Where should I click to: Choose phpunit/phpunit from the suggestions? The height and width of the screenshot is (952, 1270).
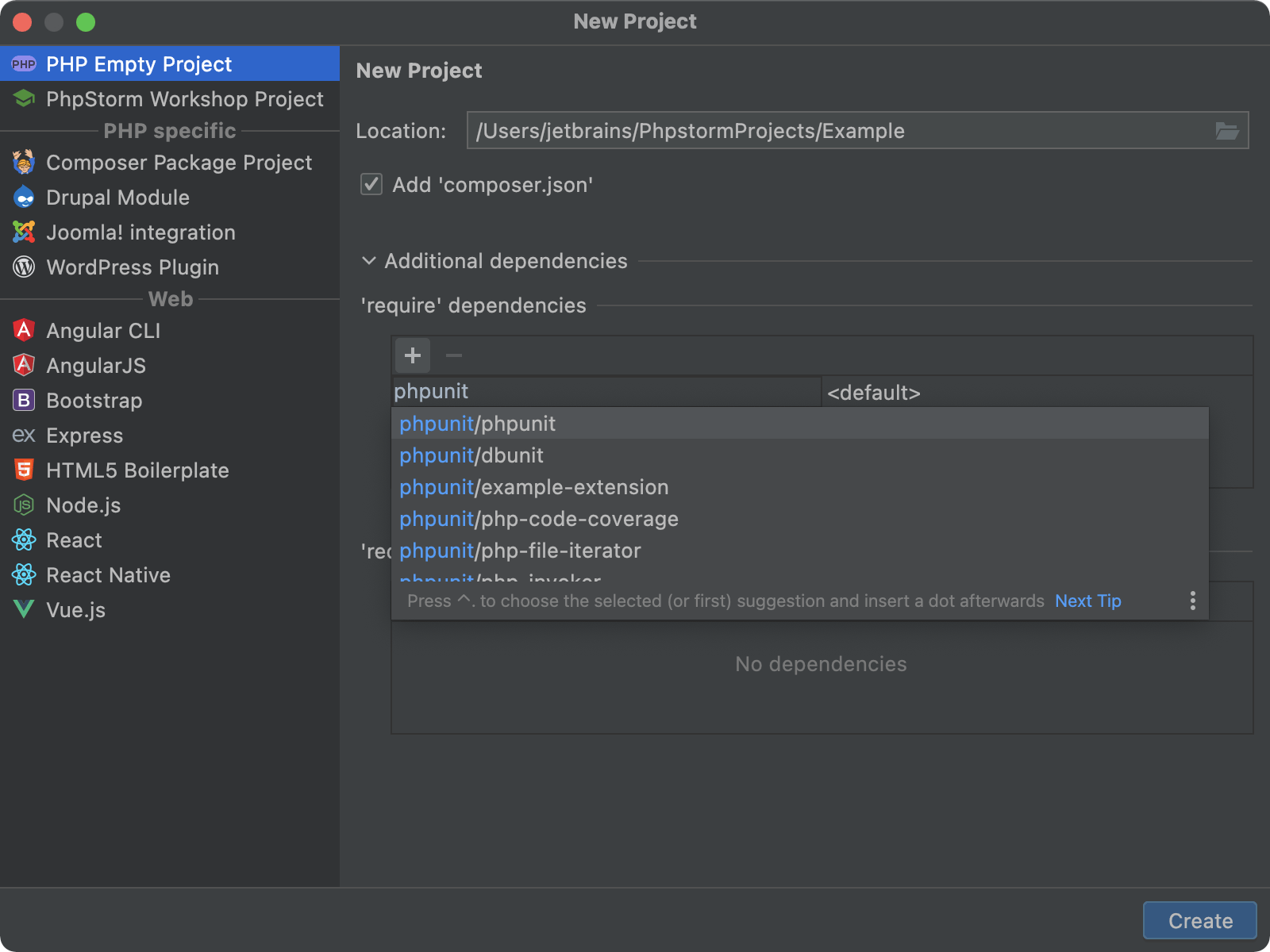pos(478,424)
